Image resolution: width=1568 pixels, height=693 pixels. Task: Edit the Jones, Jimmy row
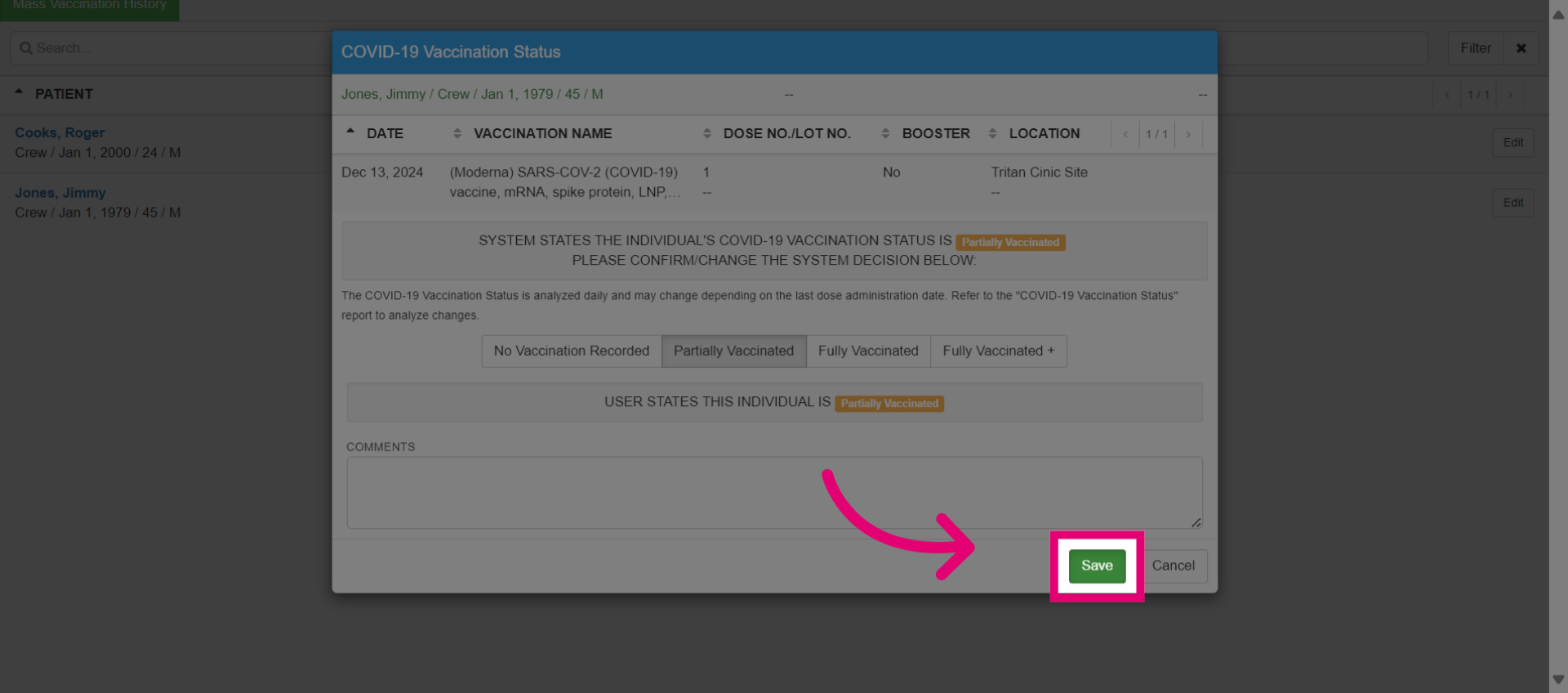click(x=1513, y=203)
